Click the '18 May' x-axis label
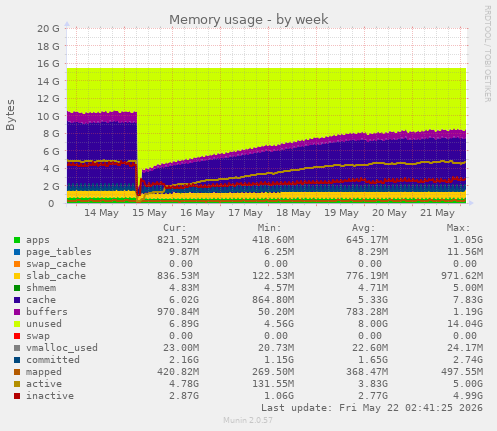The width and height of the screenshot is (497, 431). (x=293, y=213)
